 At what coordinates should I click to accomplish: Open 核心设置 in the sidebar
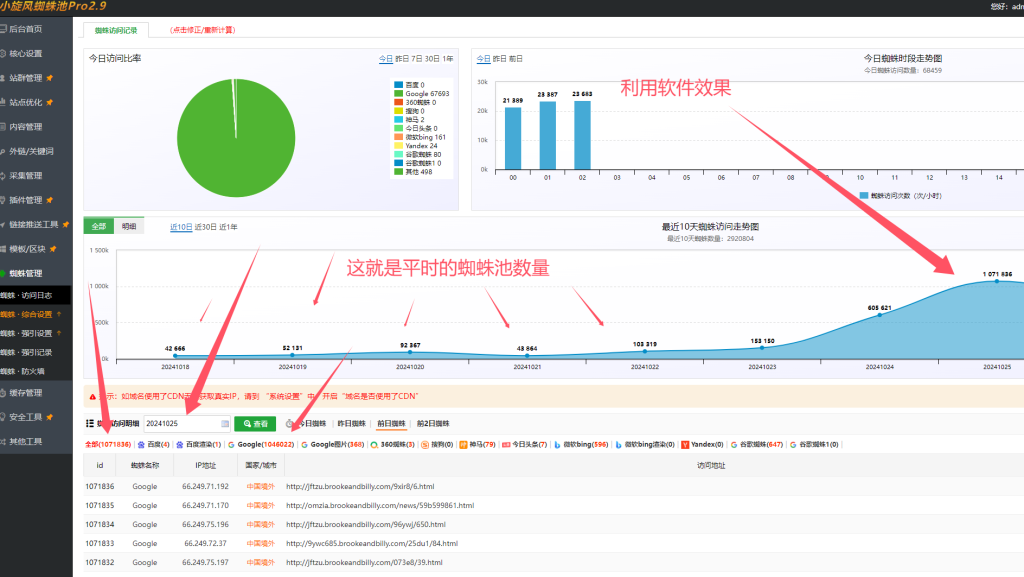click(x=25, y=54)
